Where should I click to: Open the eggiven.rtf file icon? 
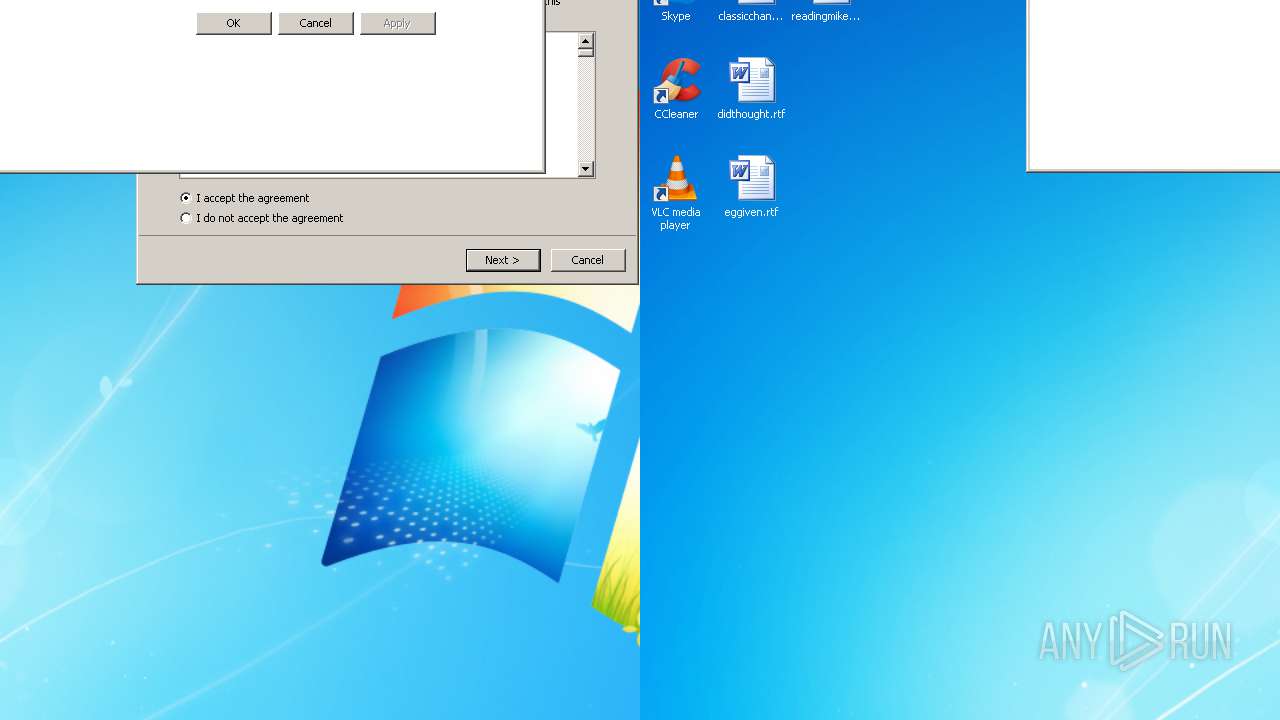pos(751,187)
